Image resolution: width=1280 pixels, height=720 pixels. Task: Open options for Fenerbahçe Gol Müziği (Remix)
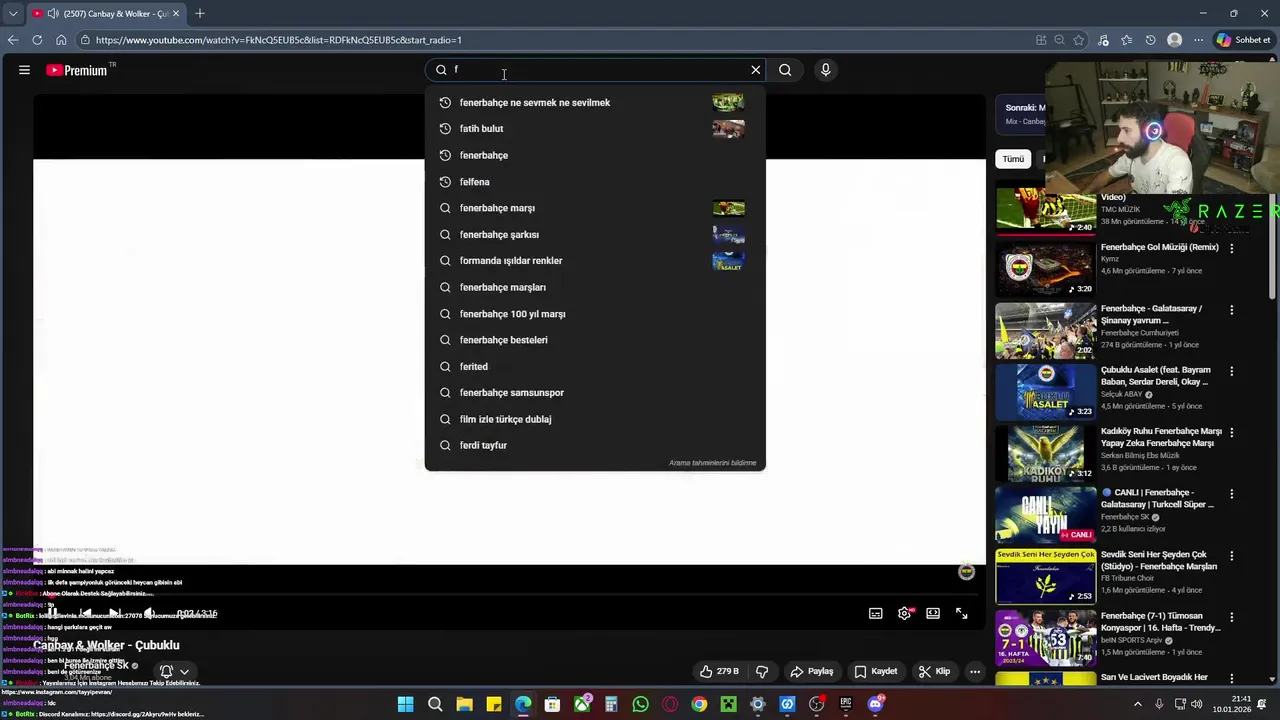click(x=1231, y=248)
